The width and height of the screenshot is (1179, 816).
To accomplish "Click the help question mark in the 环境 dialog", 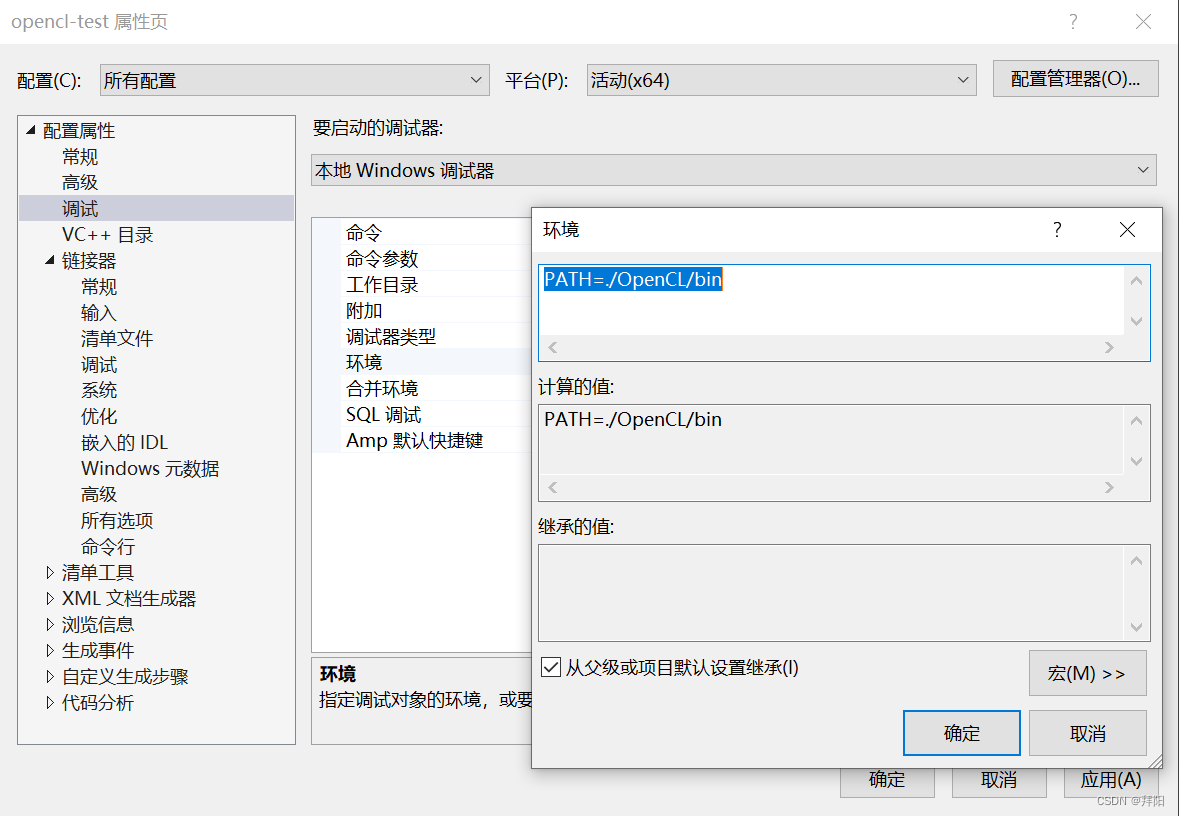I will pos(1056,230).
